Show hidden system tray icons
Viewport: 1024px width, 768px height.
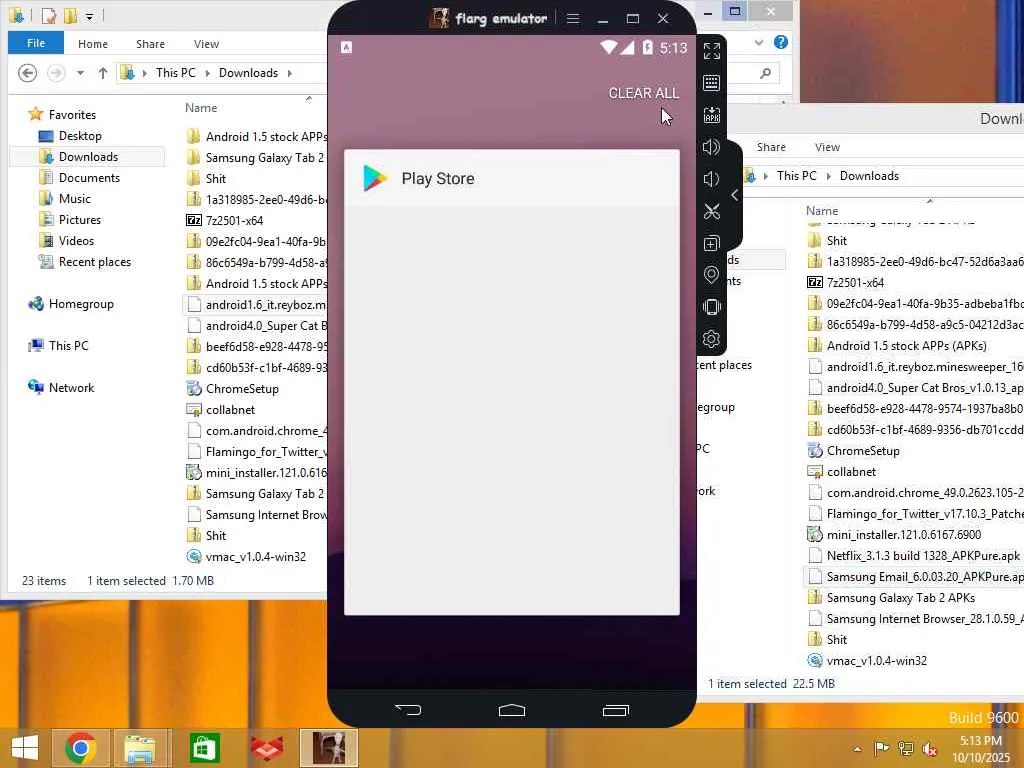pyautogui.click(x=857, y=749)
